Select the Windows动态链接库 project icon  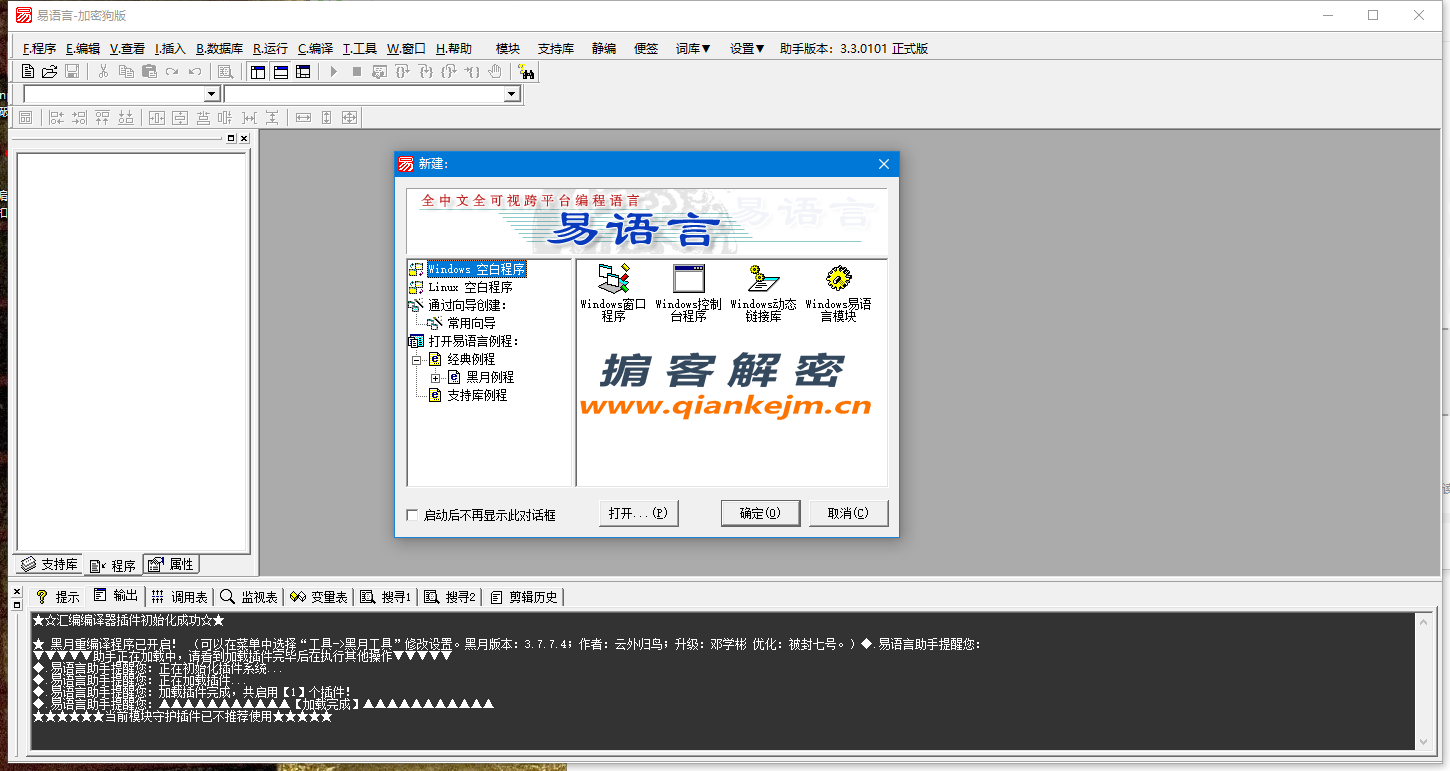[x=763, y=292]
